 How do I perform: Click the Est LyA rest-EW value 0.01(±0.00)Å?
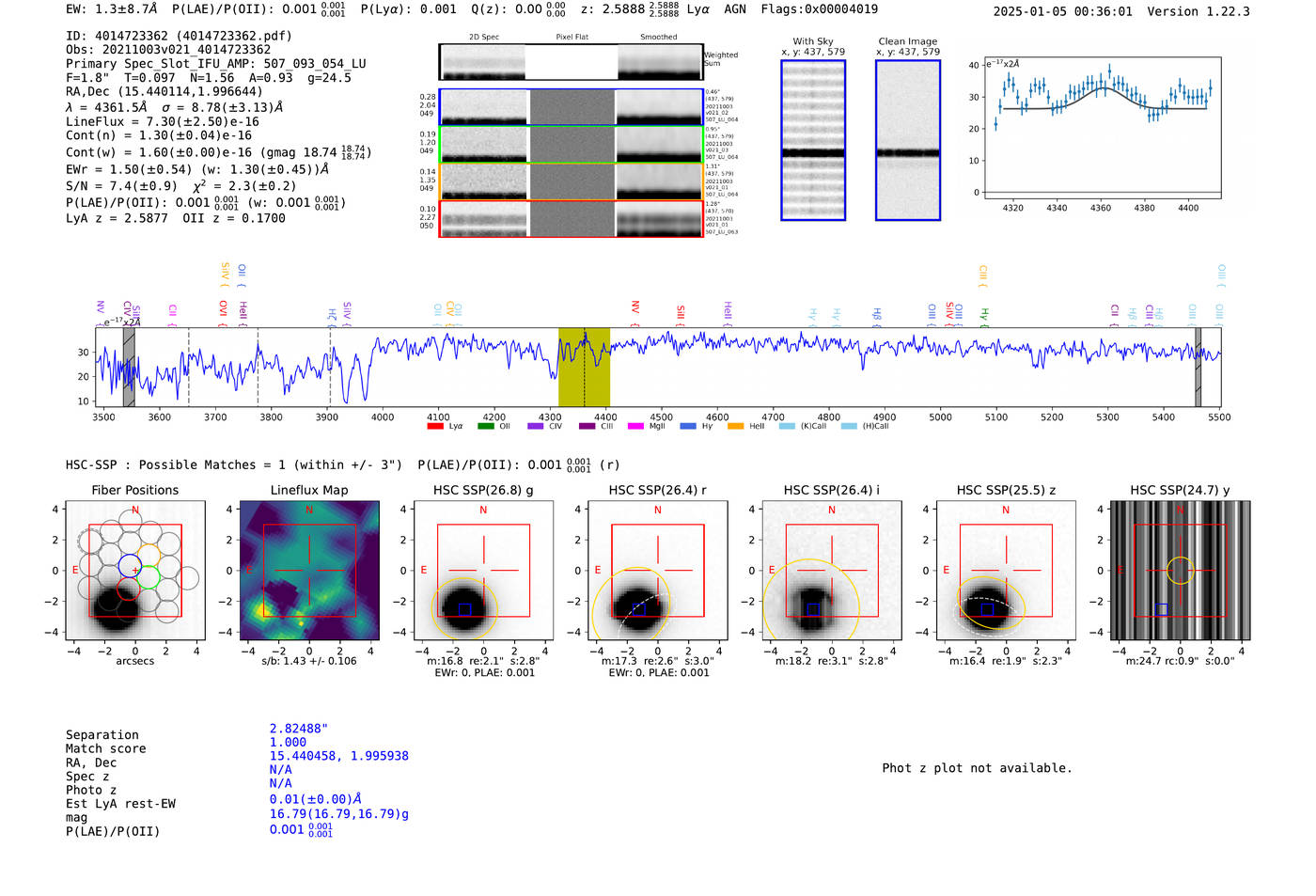point(316,799)
